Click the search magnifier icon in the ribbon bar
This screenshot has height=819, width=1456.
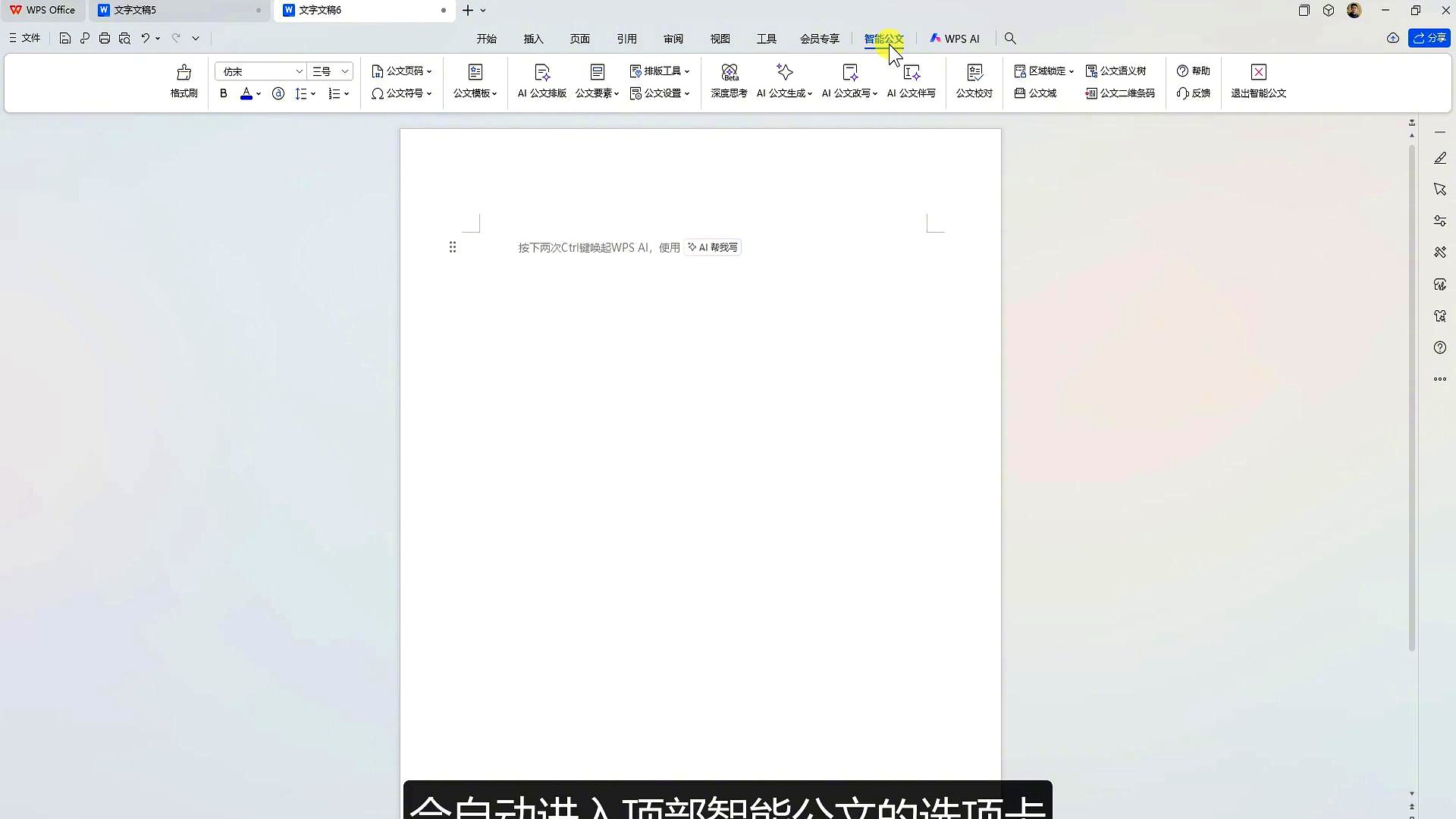(1010, 38)
